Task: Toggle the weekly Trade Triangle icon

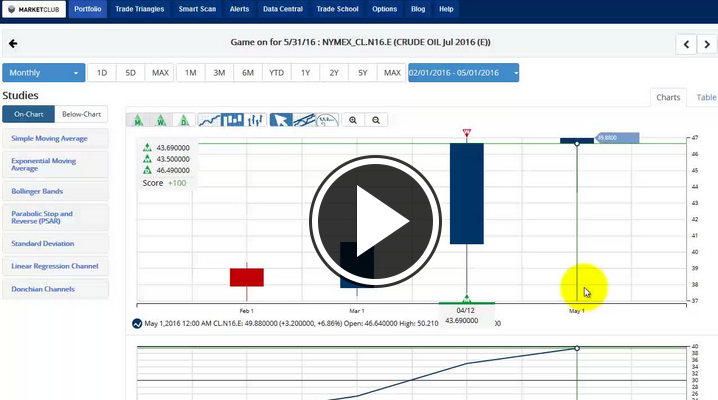Action: click(x=161, y=120)
